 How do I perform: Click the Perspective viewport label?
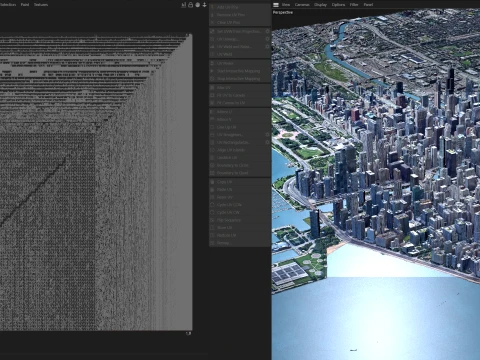pyautogui.click(x=283, y=12)
